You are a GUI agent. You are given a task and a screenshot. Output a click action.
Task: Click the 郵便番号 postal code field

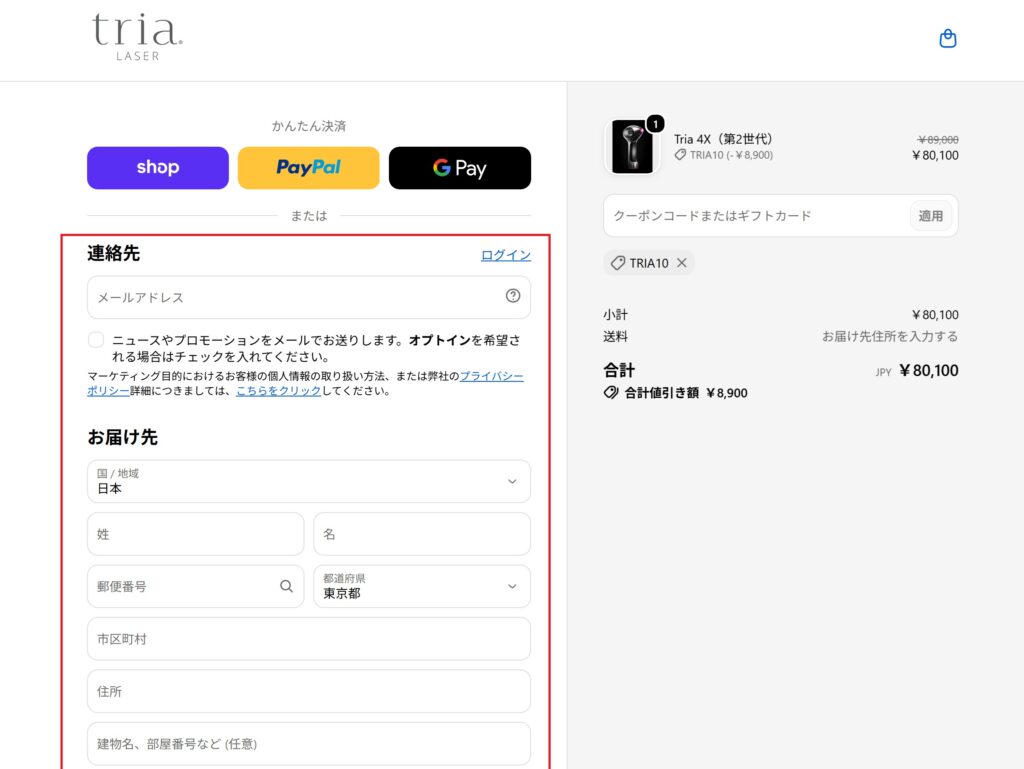195,586
